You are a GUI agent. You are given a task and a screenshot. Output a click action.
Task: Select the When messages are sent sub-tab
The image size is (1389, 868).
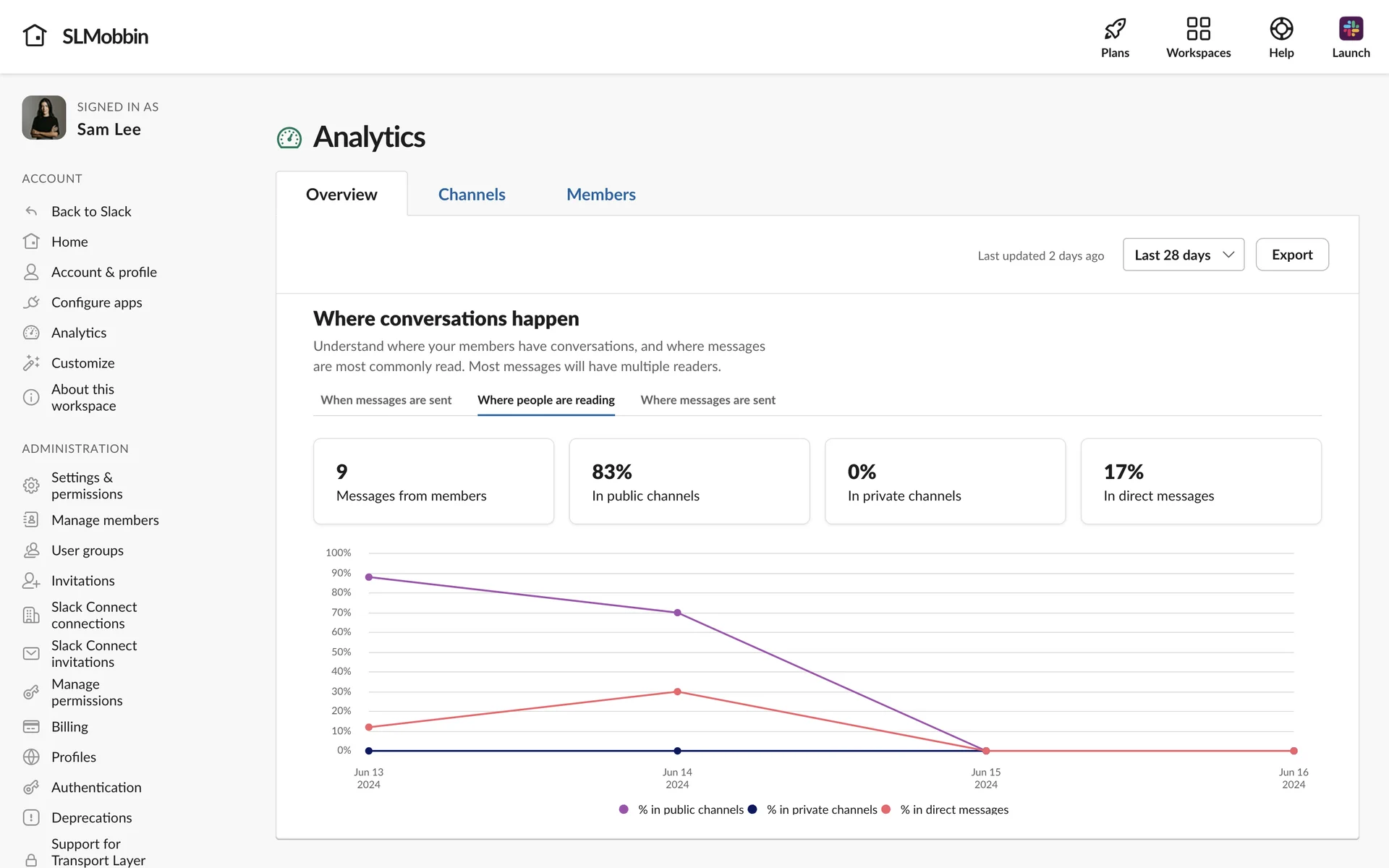386,400
